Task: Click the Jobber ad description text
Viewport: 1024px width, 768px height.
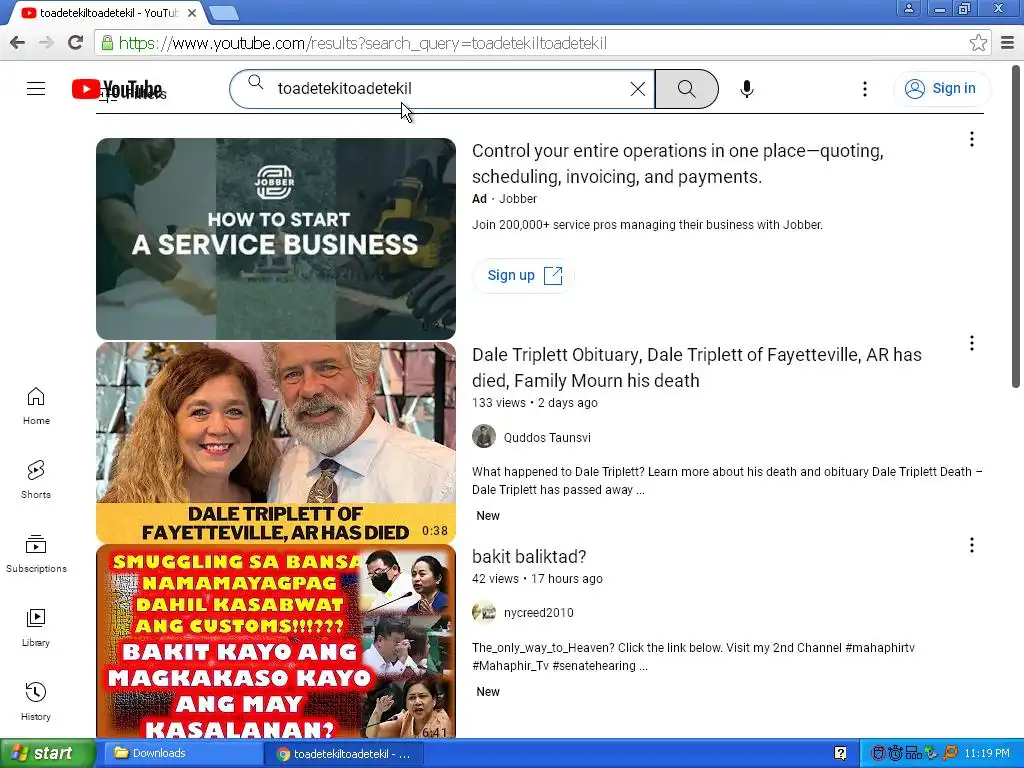Action: (647, 225)
